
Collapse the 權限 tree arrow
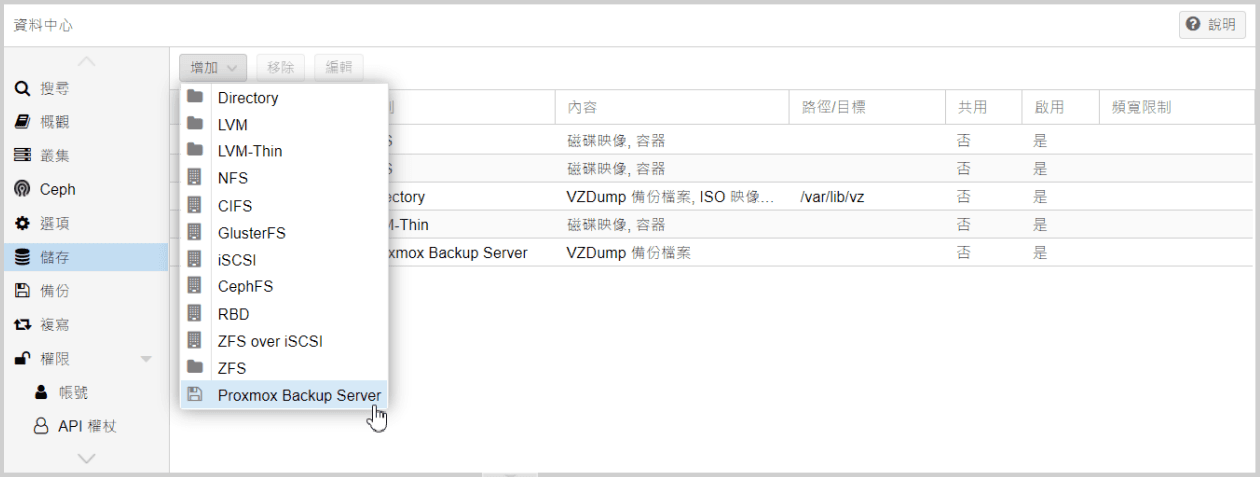(x=146, y=359)
